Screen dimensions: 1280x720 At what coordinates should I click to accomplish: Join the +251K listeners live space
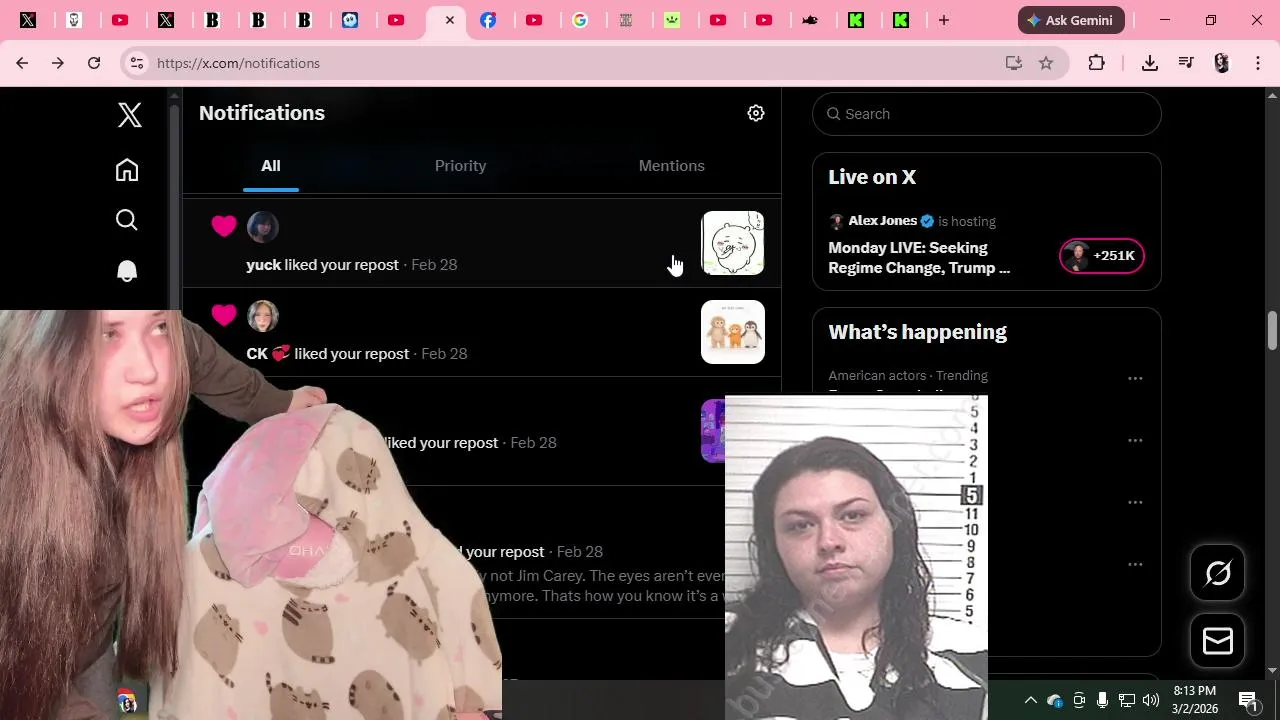tap(1102, 256)
